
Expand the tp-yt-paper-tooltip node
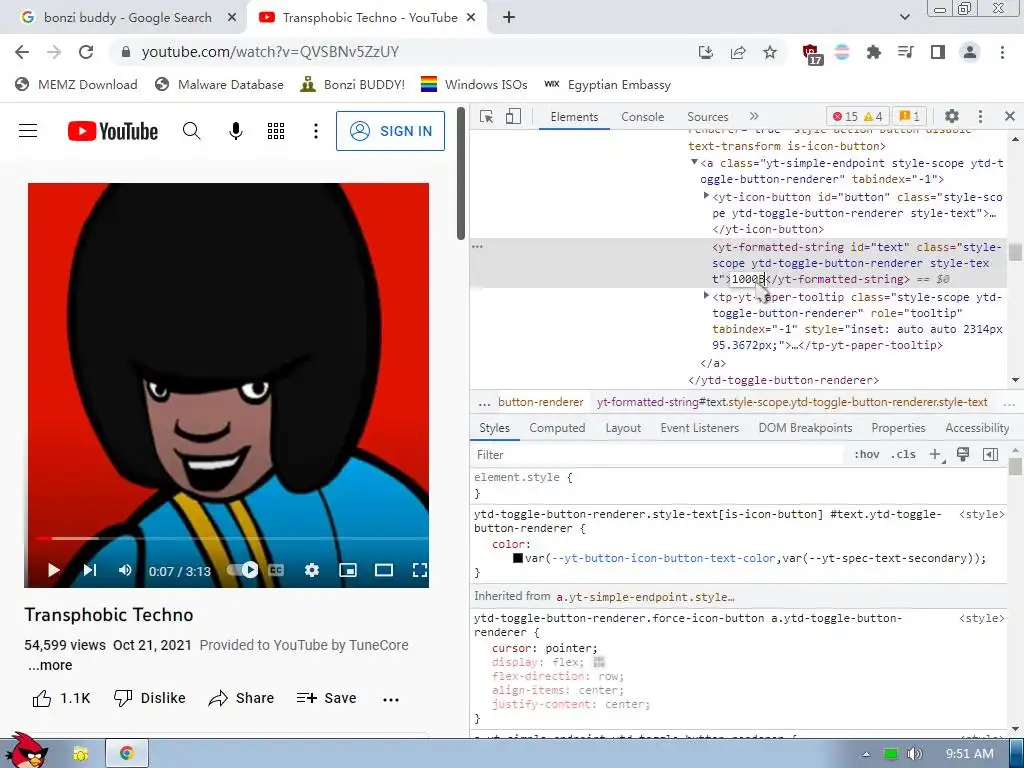pyautogui.click(x=706, y=296)
